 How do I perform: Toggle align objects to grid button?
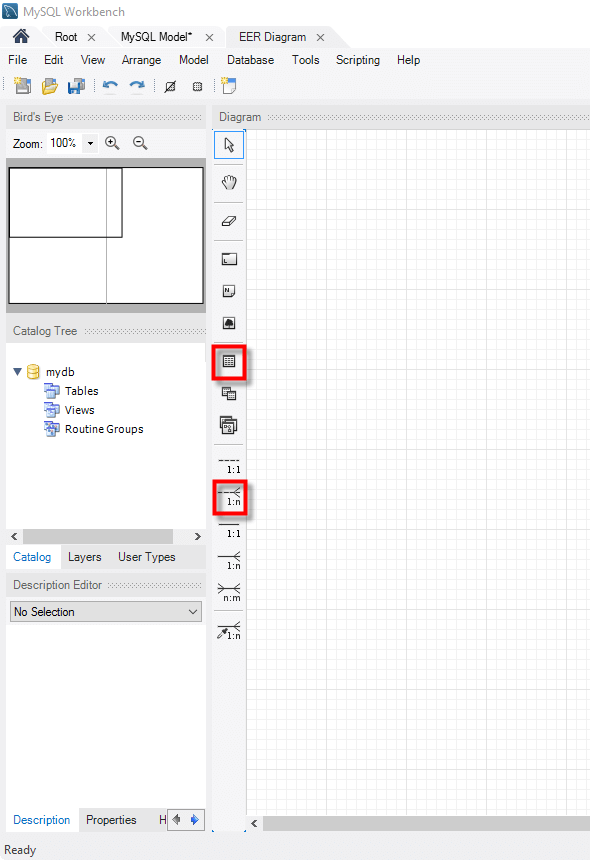pyautogui.click(x=171, y=86)
